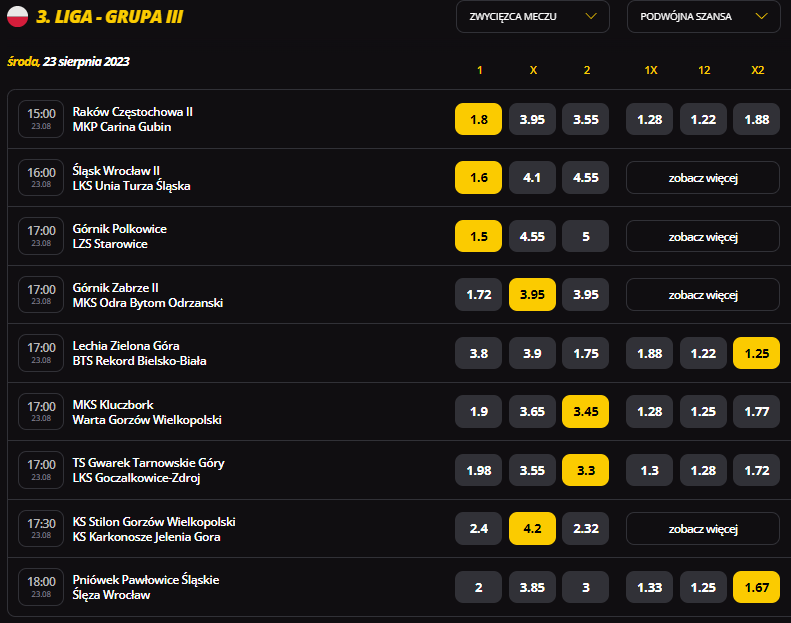The height and width of the screenshot is (623, 791).
Task: Click the 3. Liga - Grupa III heading
Action: pos(110,17)
